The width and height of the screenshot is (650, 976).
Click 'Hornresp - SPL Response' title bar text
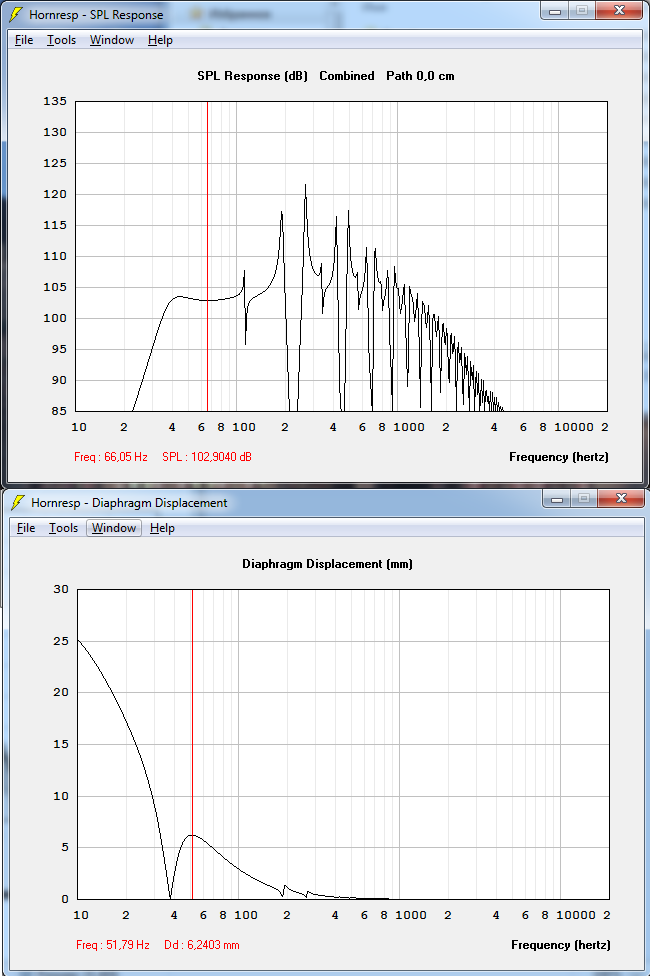tap(96, 14)
